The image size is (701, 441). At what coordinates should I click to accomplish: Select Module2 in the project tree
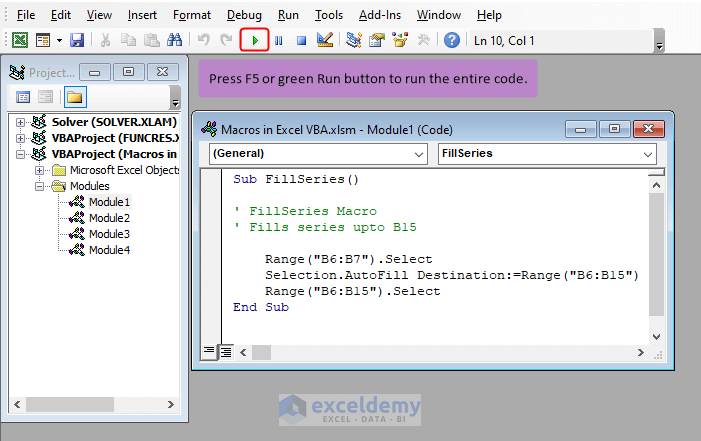click(109, 218)
